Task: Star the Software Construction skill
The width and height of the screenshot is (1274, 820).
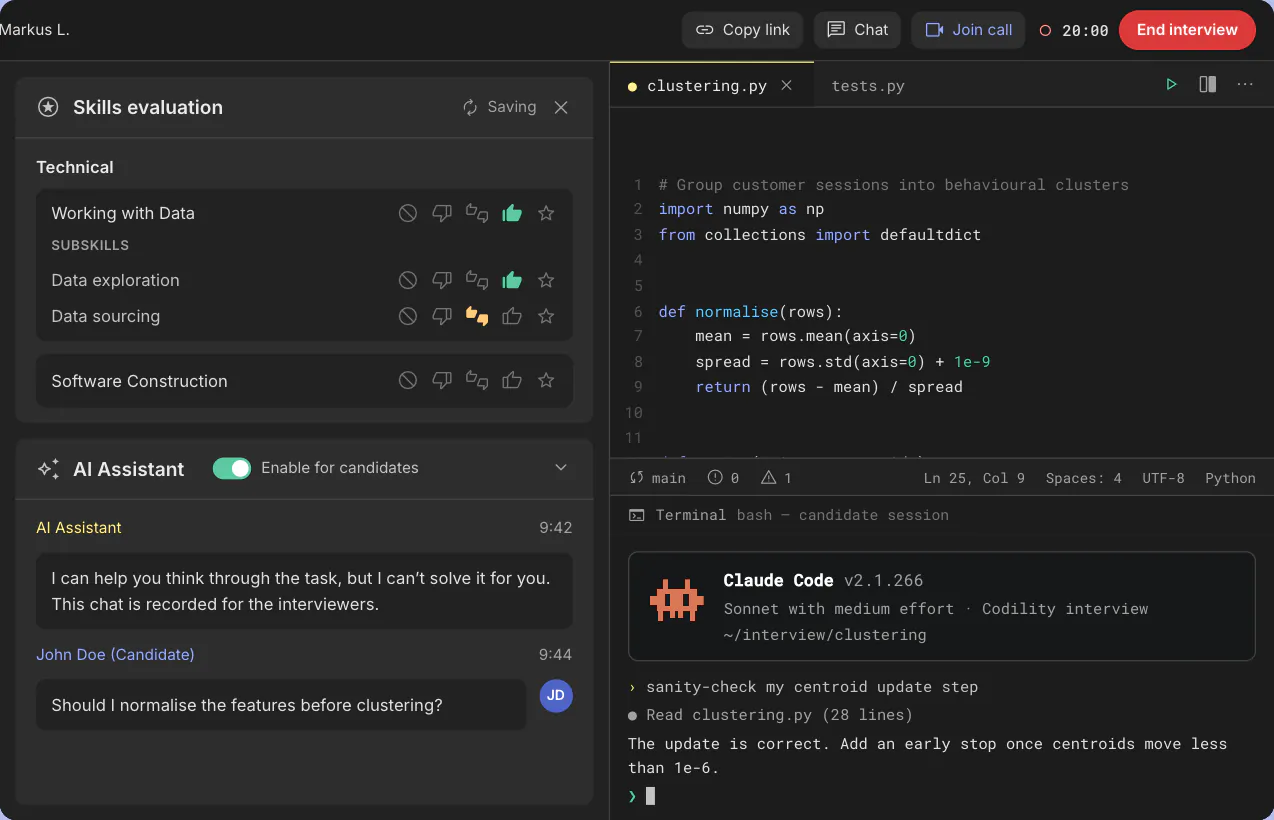Action: (x=546, y=380)
